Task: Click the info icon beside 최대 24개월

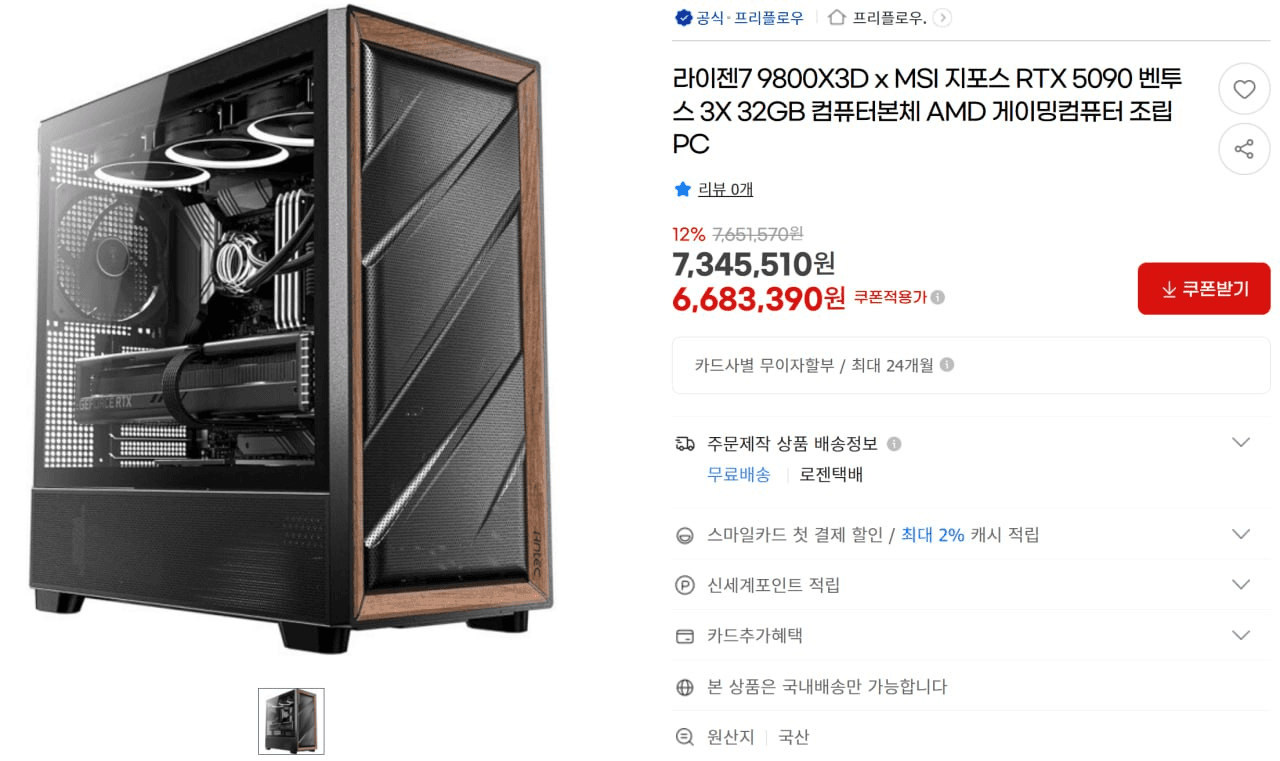Action: coord(947,365)
